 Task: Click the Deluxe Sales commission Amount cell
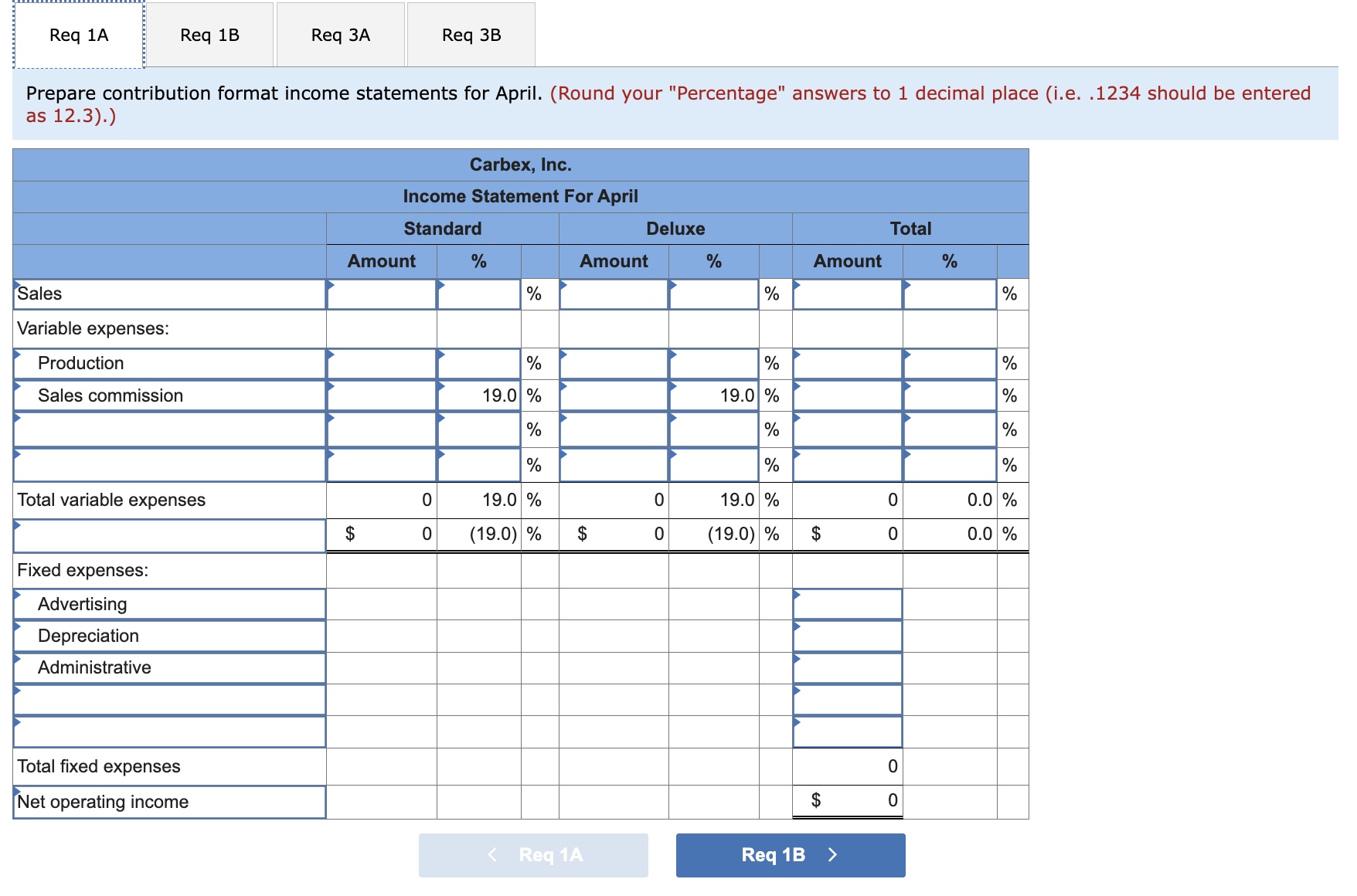point(614,395)
